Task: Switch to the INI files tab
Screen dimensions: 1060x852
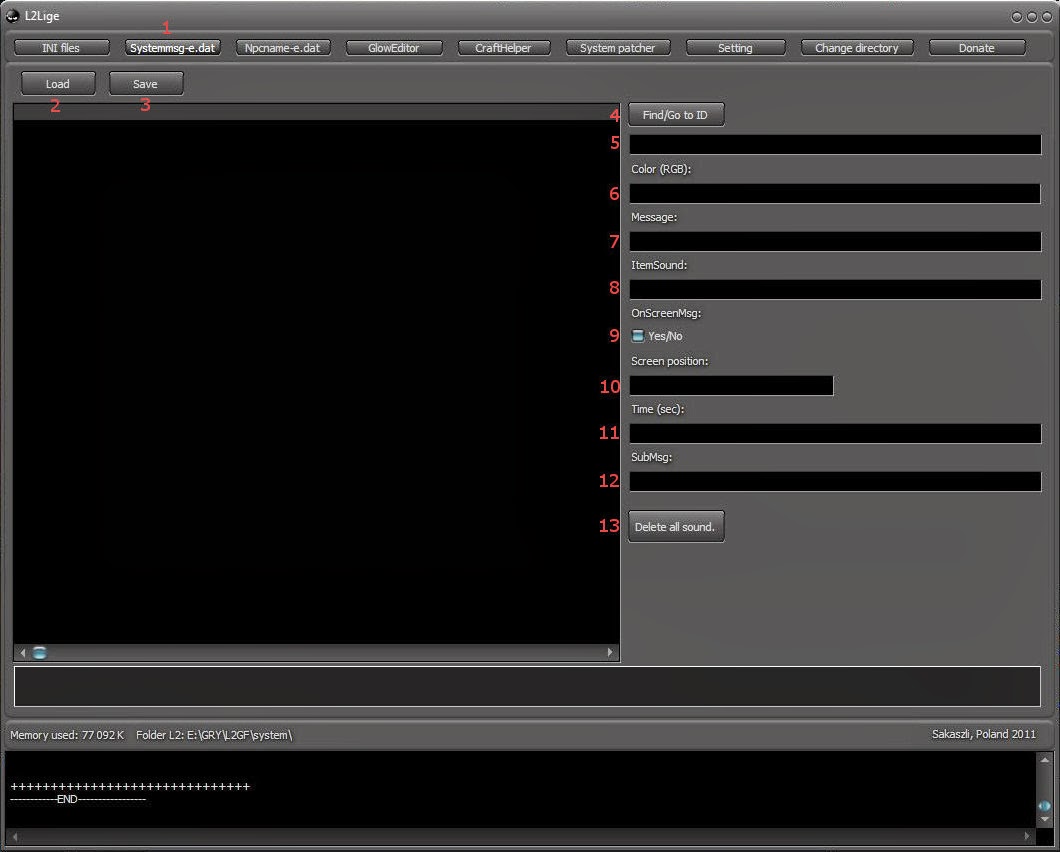Action: pyautogui.click(x=61, y=48)
